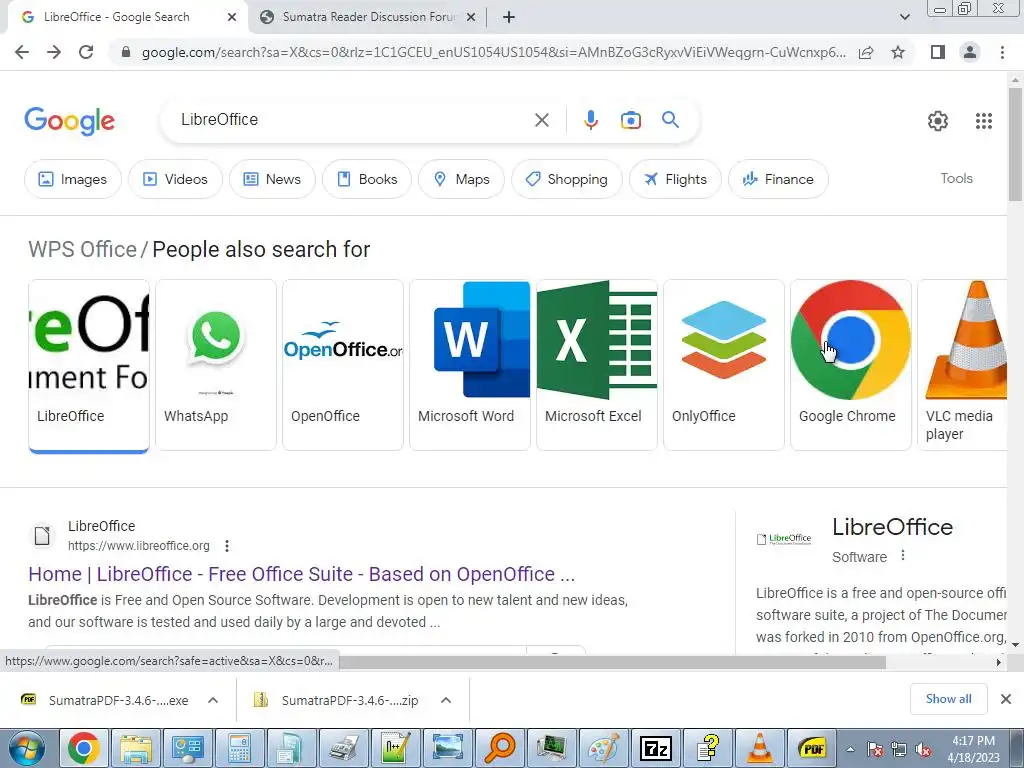
Task: Filter results by Flights
Action: 675,179
